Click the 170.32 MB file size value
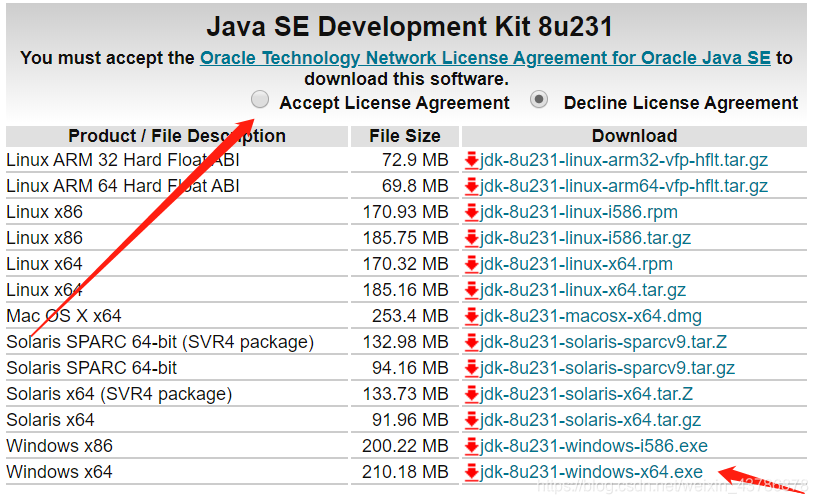The height and width of the screenshot is (504, 818). tap(405, 264)
